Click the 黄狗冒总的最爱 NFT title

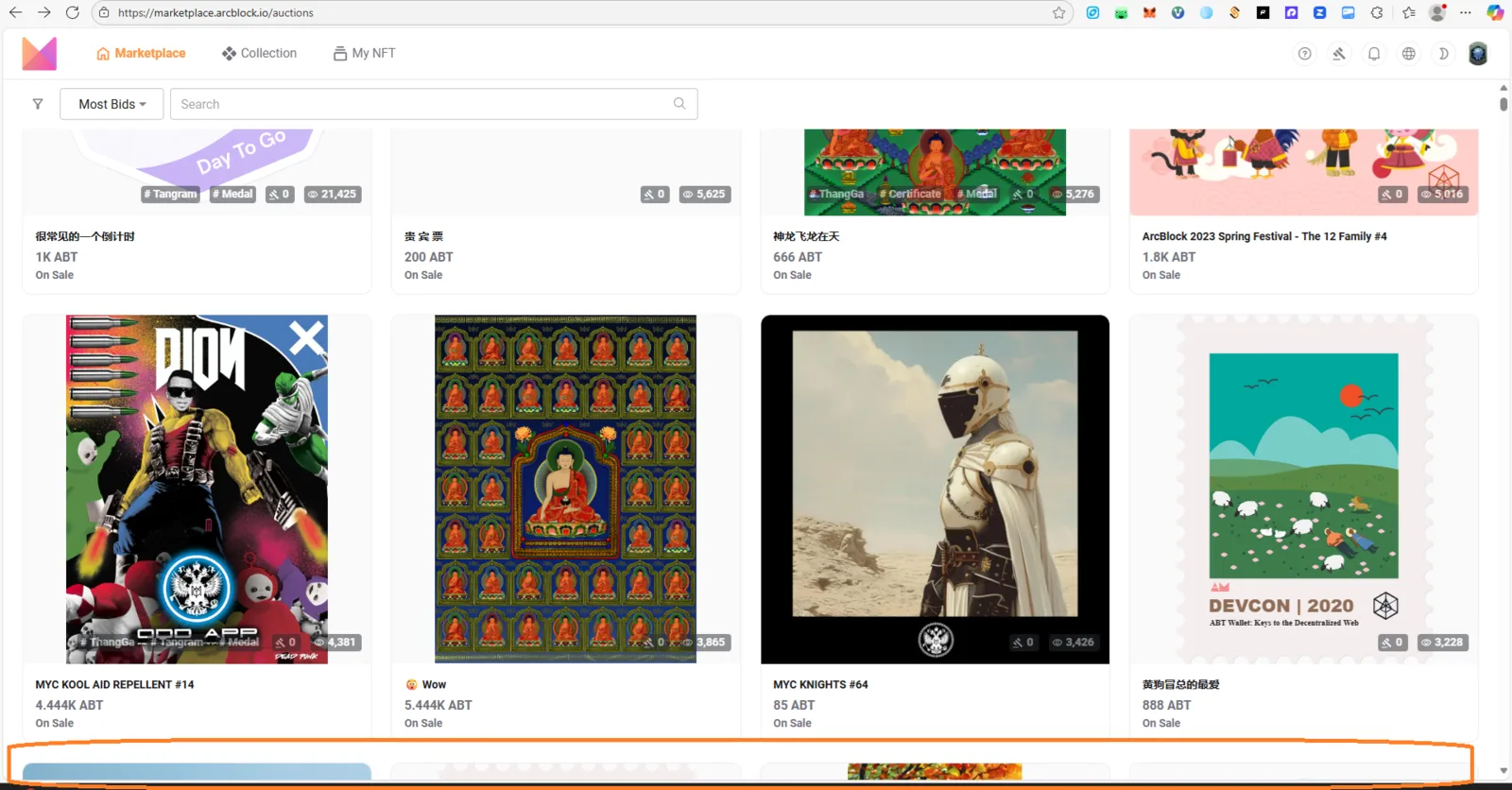[1180, 684]
